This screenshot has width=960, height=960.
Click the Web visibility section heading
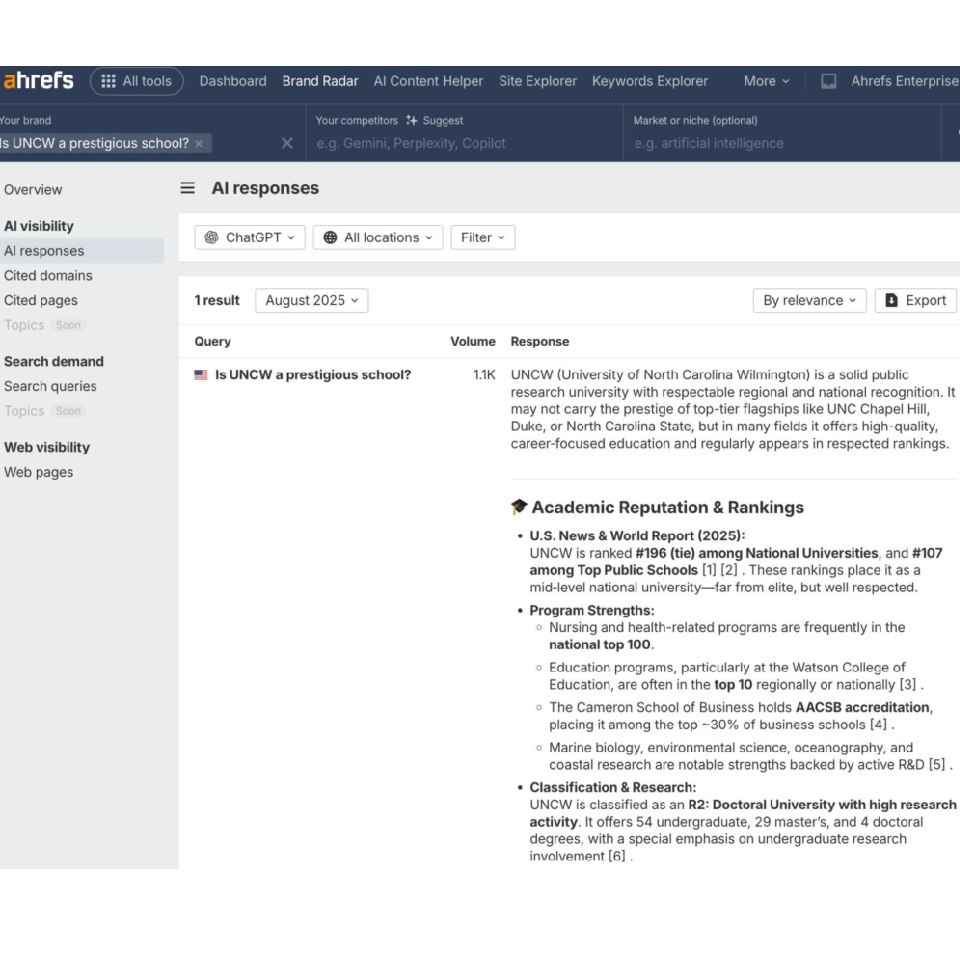point(47,448)
